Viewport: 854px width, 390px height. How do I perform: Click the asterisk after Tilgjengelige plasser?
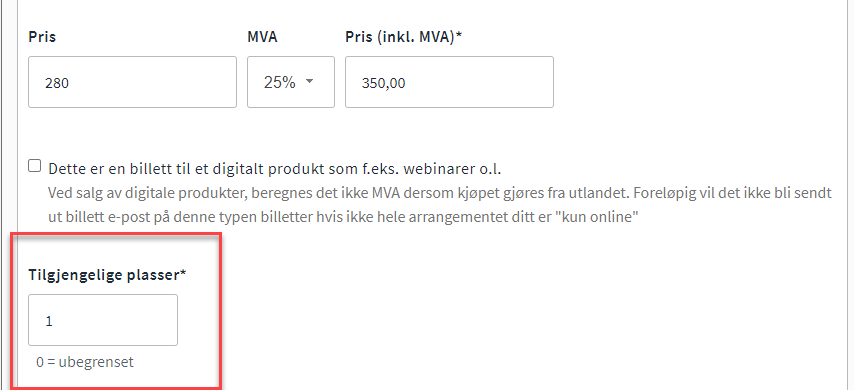pyautogui.click(x=184, y=273)
